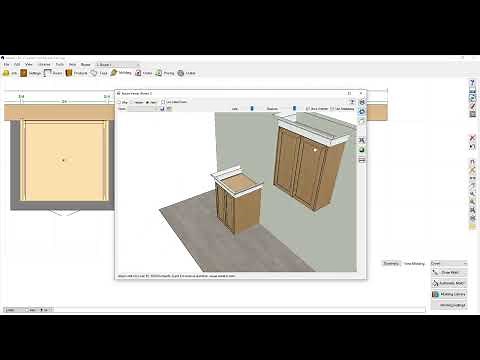Viewport: 480px width, 360px height.
Task: Select the Tops toolbar icon
Action: point(94,73)
